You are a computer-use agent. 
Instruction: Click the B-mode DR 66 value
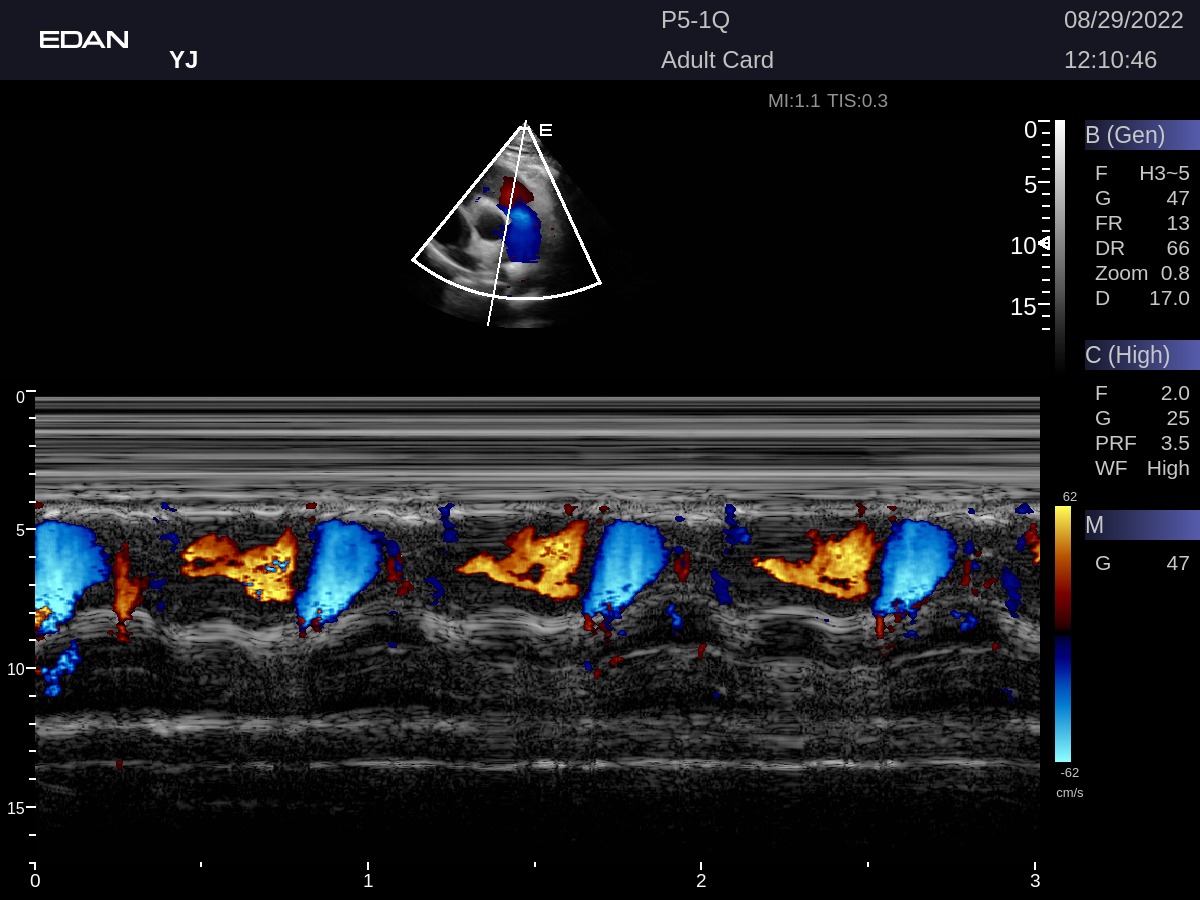point(1142,248)
